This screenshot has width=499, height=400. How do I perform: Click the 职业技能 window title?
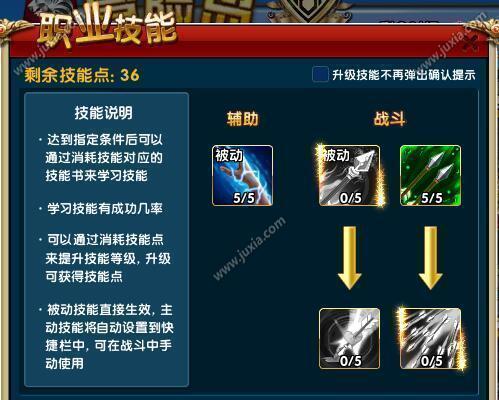(x=107, y=30)
